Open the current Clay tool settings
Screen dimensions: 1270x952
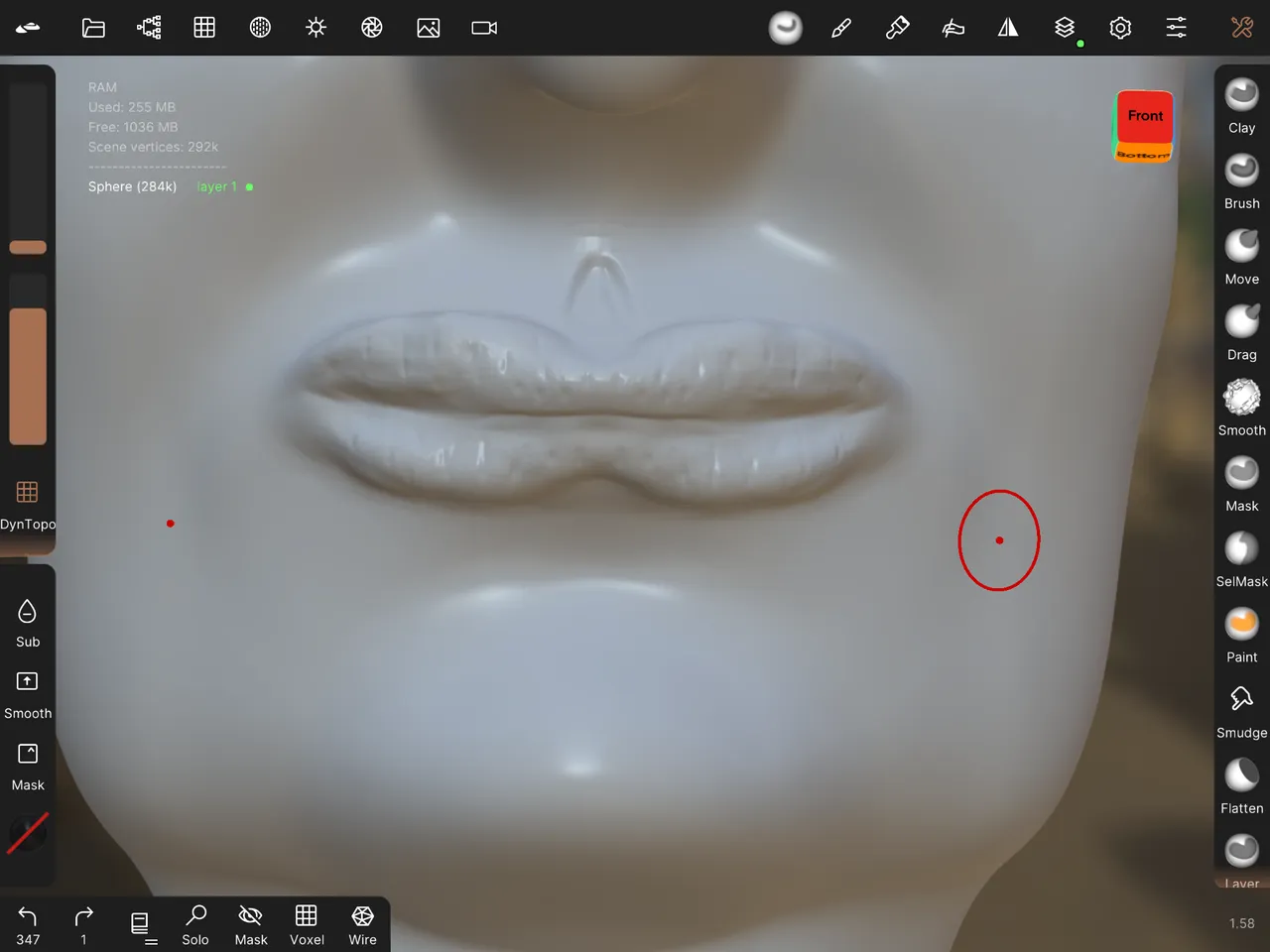pyautogui.click(x=786, y=28)
